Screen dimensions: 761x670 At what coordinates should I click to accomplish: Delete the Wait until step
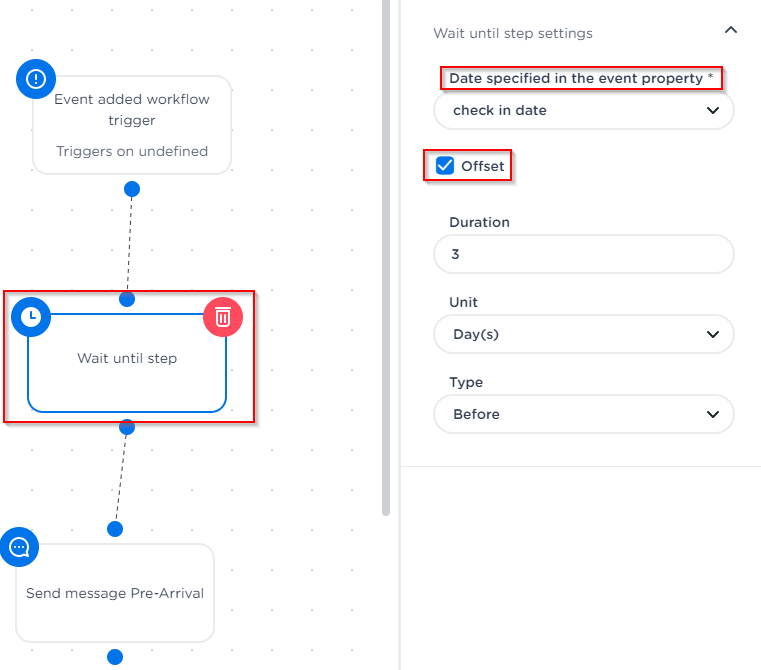223,317
